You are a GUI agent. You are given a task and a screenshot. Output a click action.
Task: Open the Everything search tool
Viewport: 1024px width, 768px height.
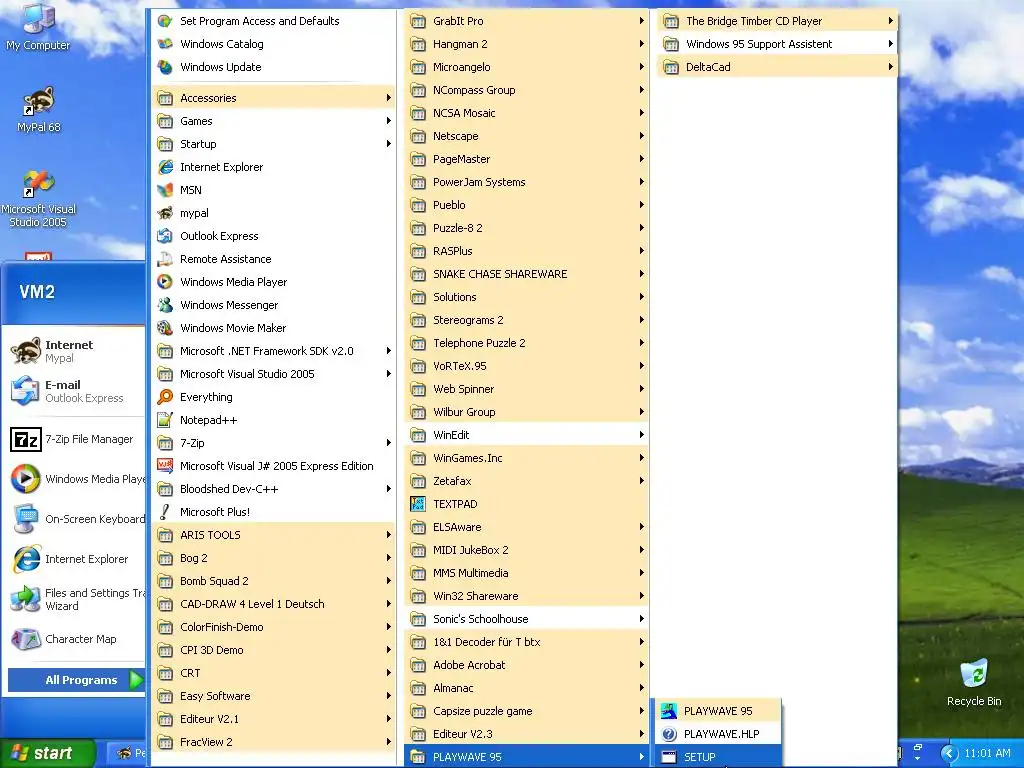coord(273,396)
